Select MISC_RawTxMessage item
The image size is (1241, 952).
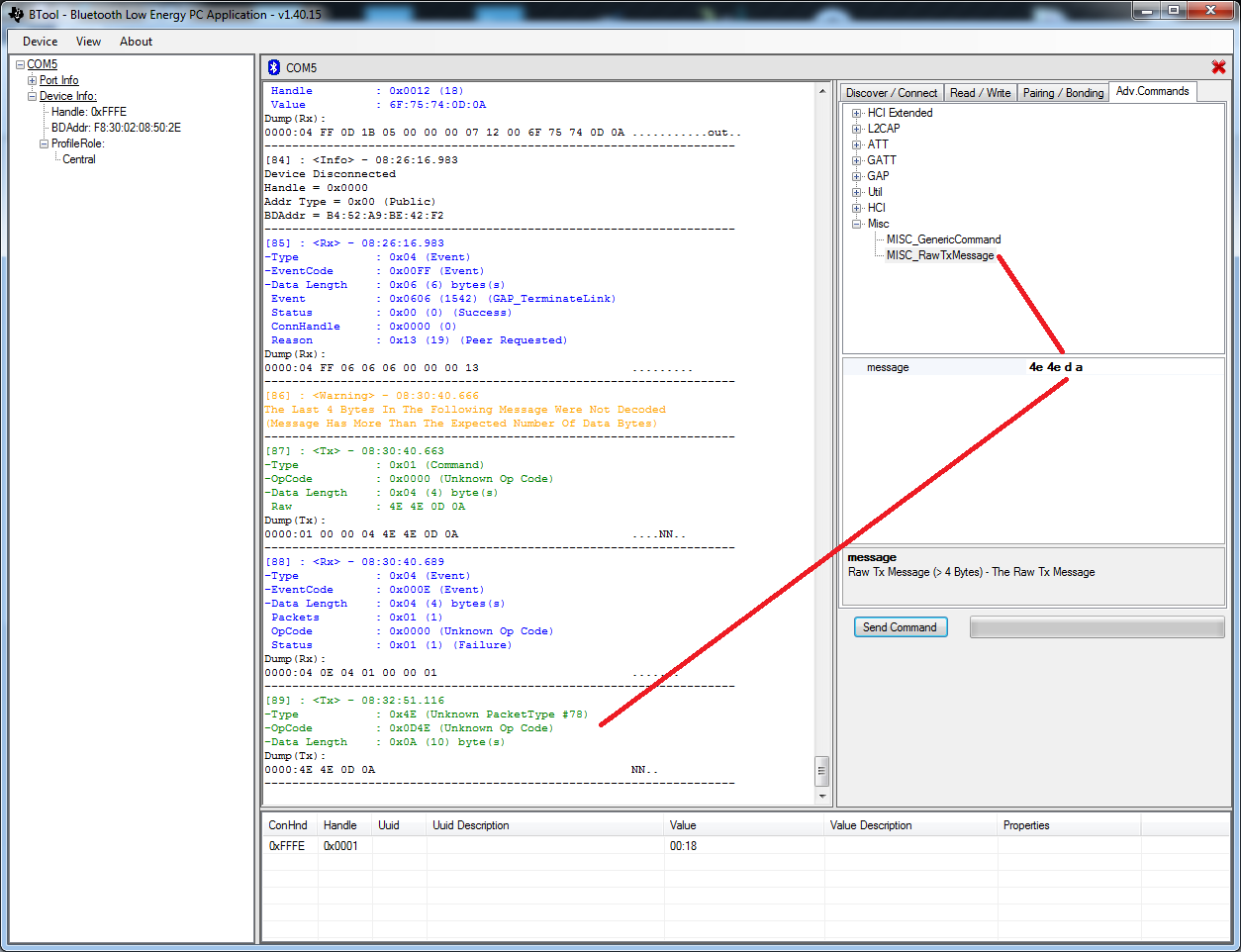[940, 255]
